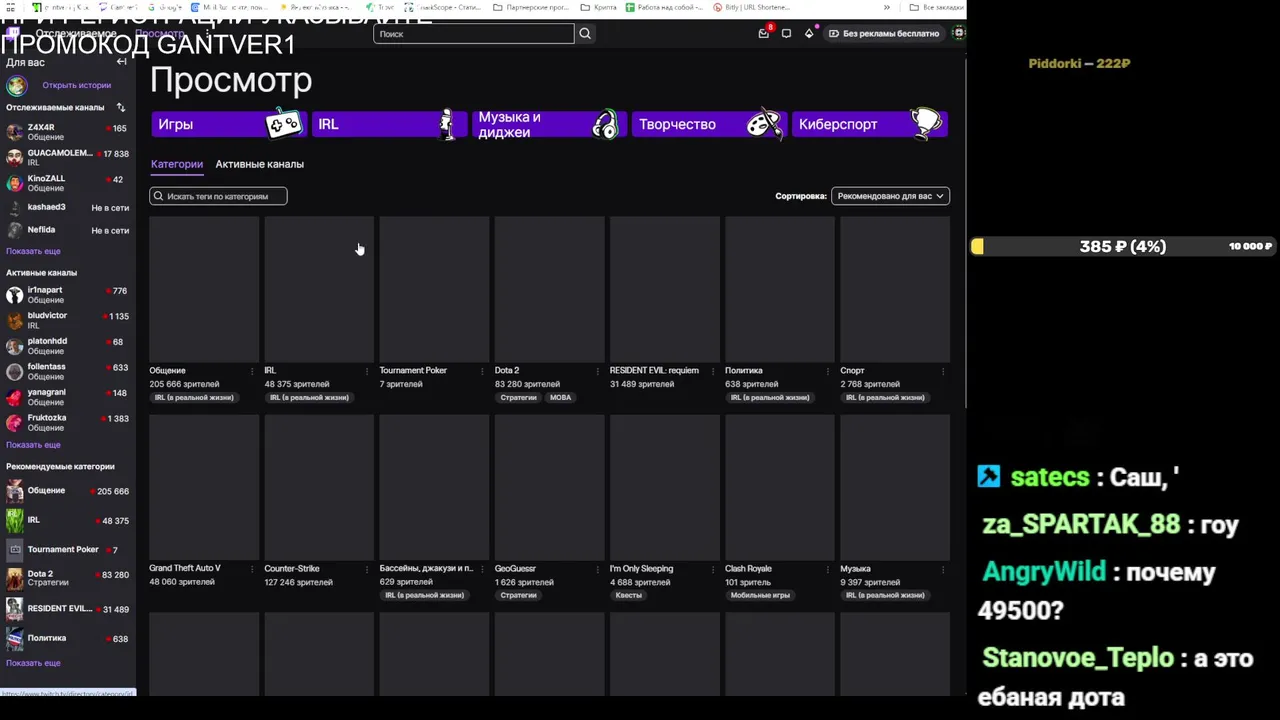Click the Twitch logo home icon
Screen dimensions: 1280x720
[x=14, y=33]
